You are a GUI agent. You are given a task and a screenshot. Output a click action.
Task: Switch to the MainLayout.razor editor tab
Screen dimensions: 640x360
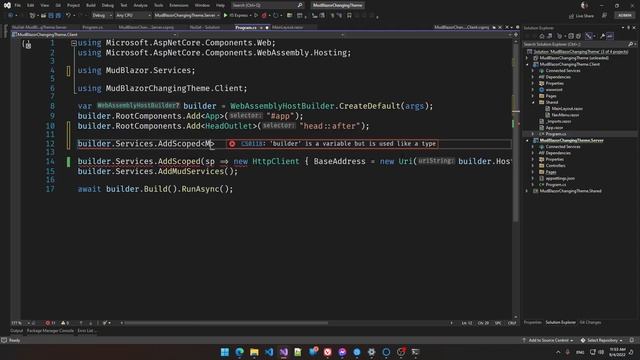coord(287,27)
